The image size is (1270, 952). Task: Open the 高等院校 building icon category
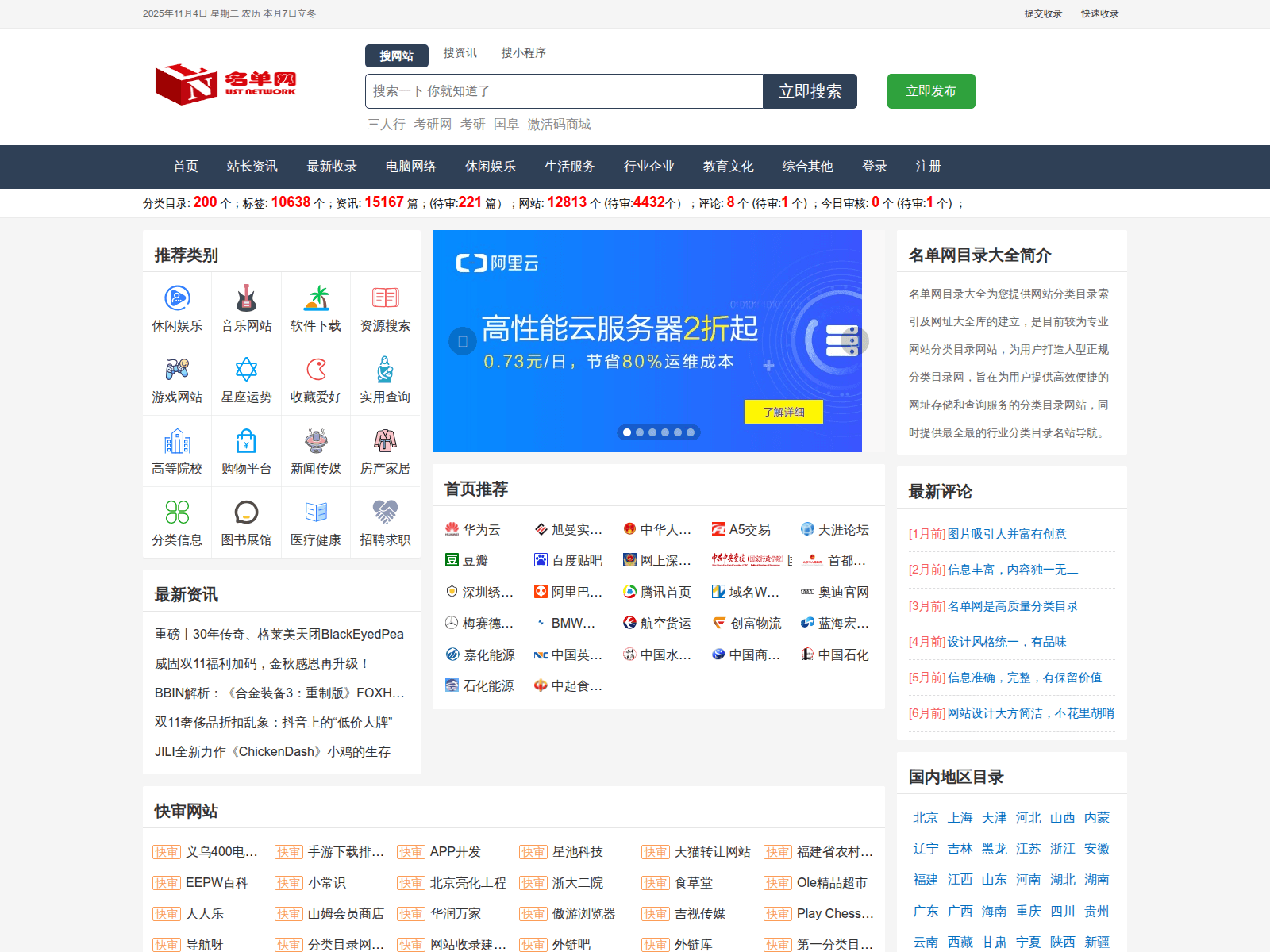click(177, 441)
